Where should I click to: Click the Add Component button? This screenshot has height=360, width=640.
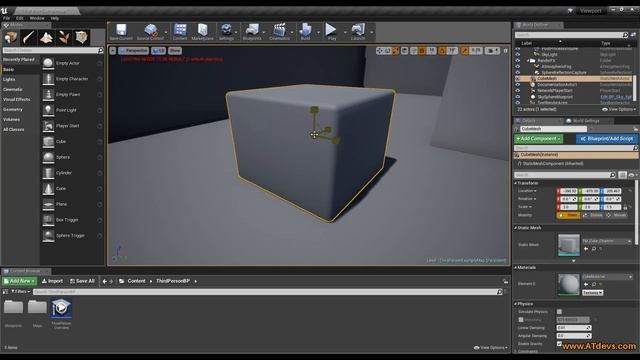pyautogui.click(x=538, y=139)
